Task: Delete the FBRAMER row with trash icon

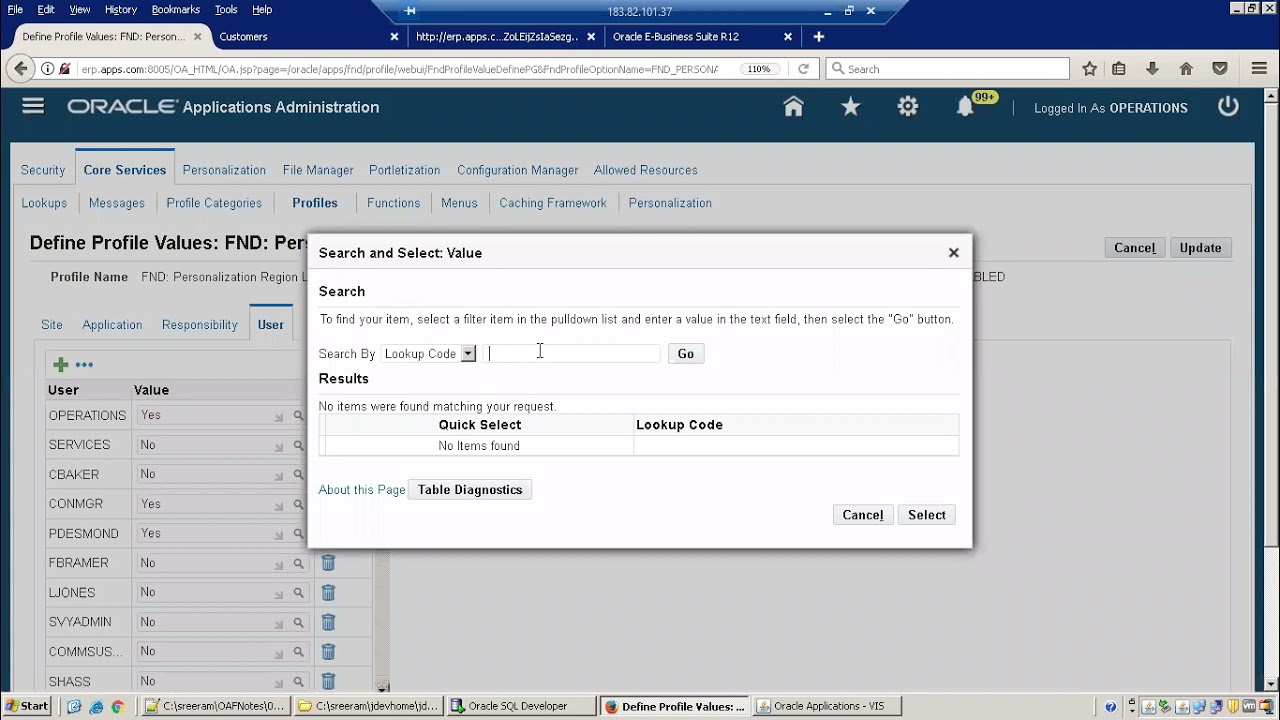Action: [x=328, y=563]
